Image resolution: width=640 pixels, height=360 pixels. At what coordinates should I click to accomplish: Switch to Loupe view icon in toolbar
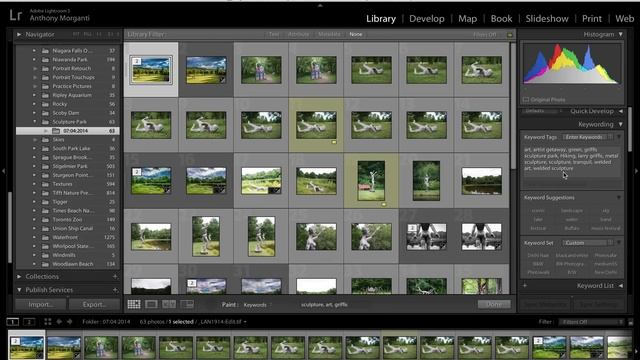coord(151,304)
